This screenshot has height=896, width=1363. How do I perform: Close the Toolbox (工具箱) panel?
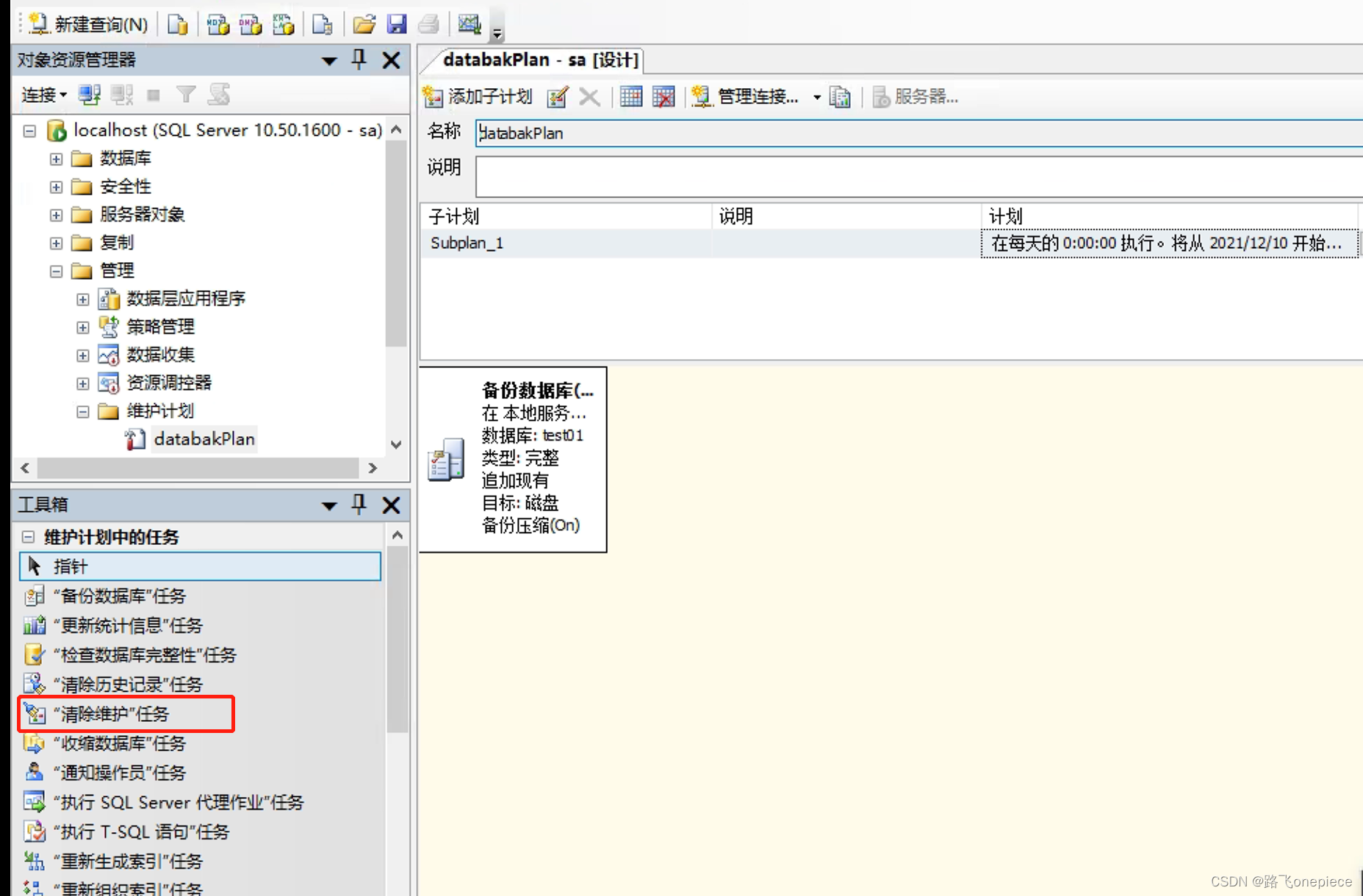click(x=391, y=505)
